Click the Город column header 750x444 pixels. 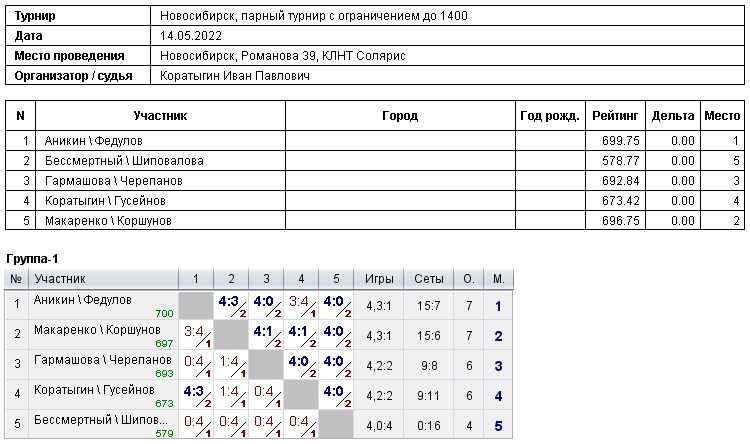pos(400,116)
